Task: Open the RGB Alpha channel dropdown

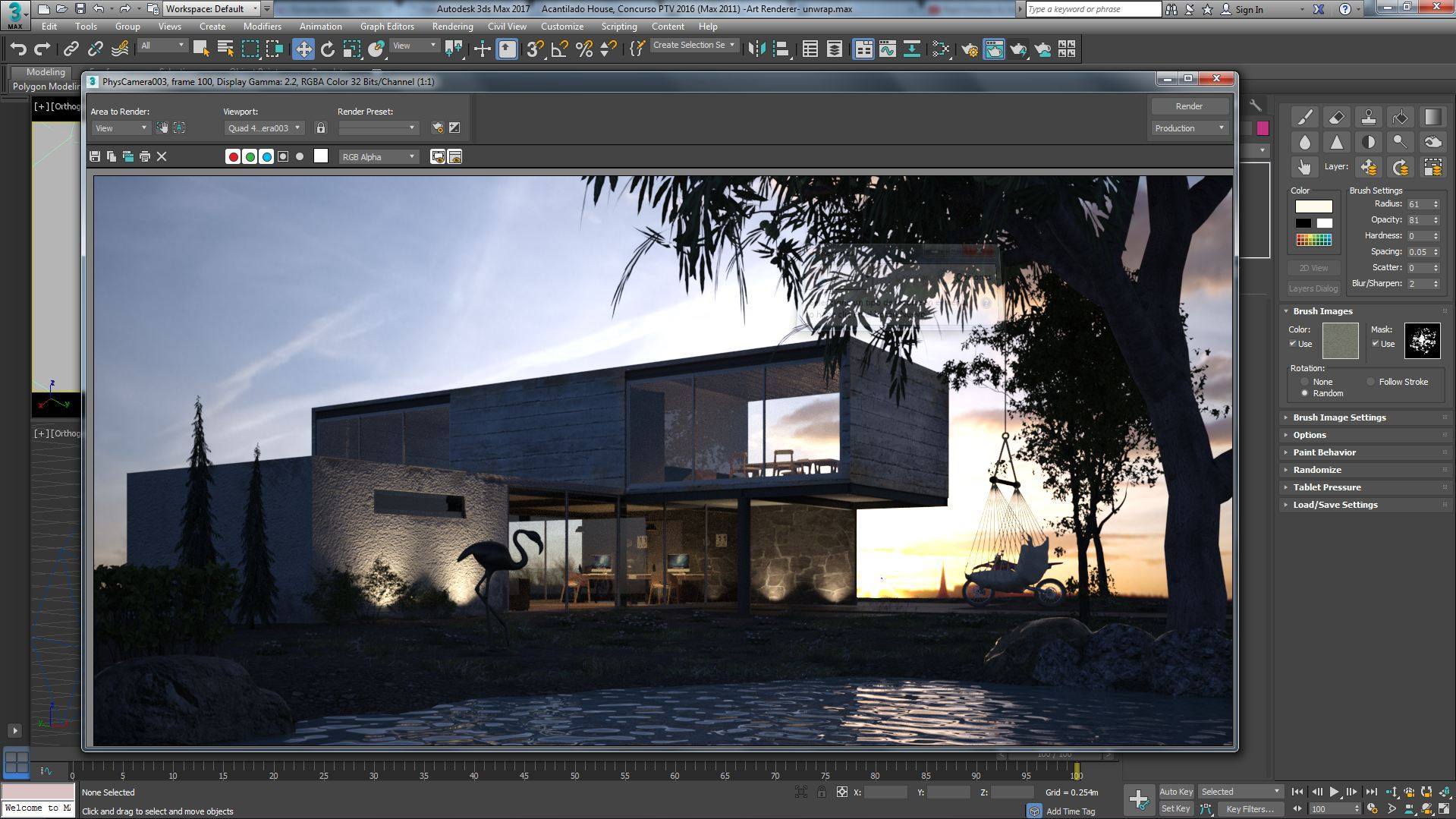Action: pyautogui.click(x=379, y=156)
